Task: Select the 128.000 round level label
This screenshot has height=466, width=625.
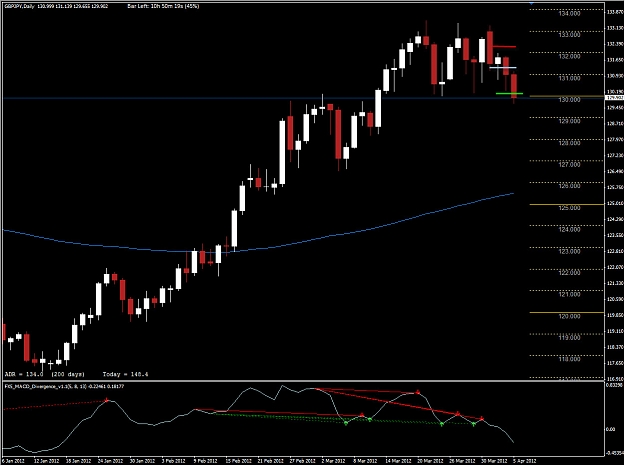Action: click(x=570, y=143)
